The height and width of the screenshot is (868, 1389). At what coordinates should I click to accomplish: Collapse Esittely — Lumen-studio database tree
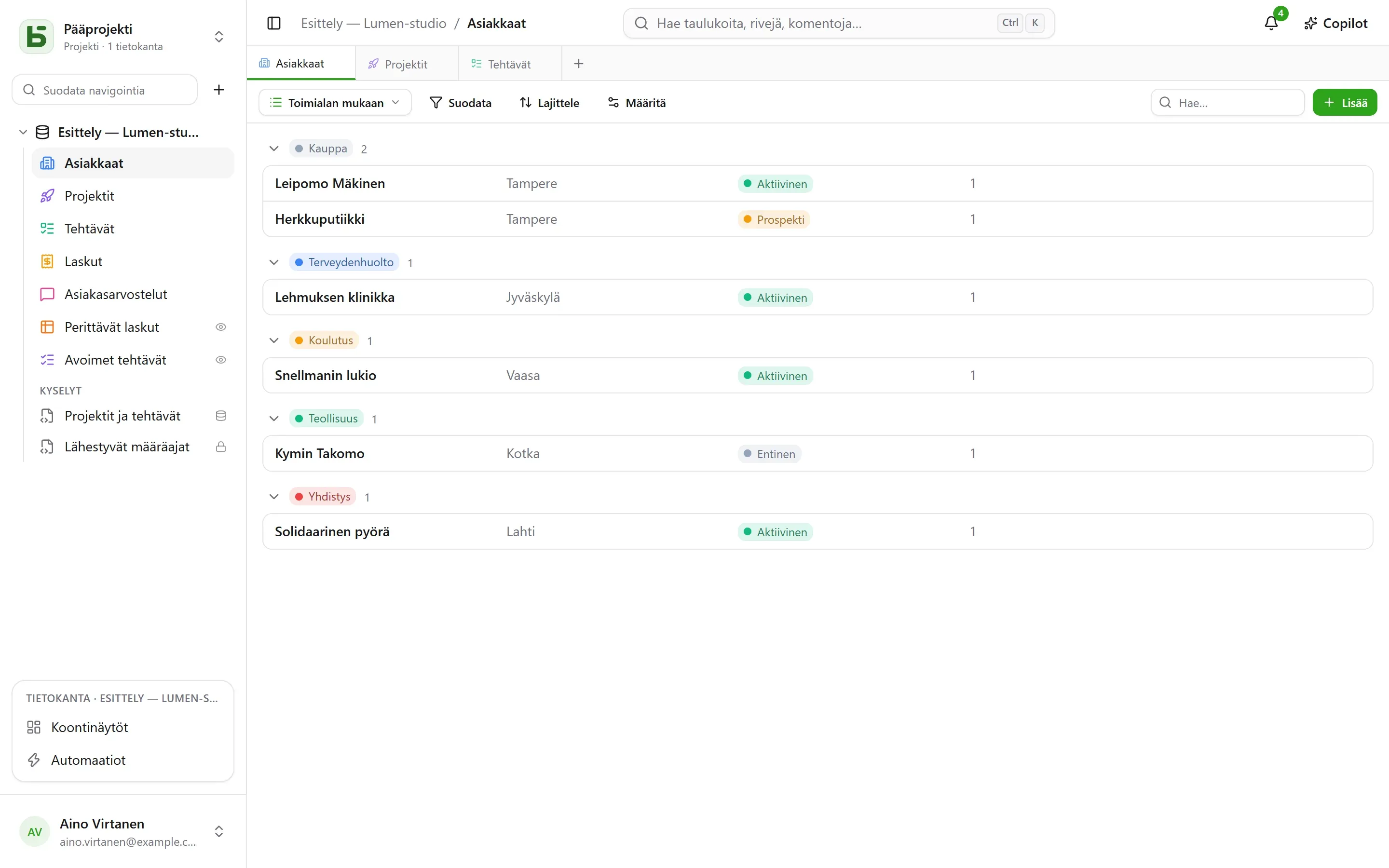pyautogui.click(x=23, y=132)
